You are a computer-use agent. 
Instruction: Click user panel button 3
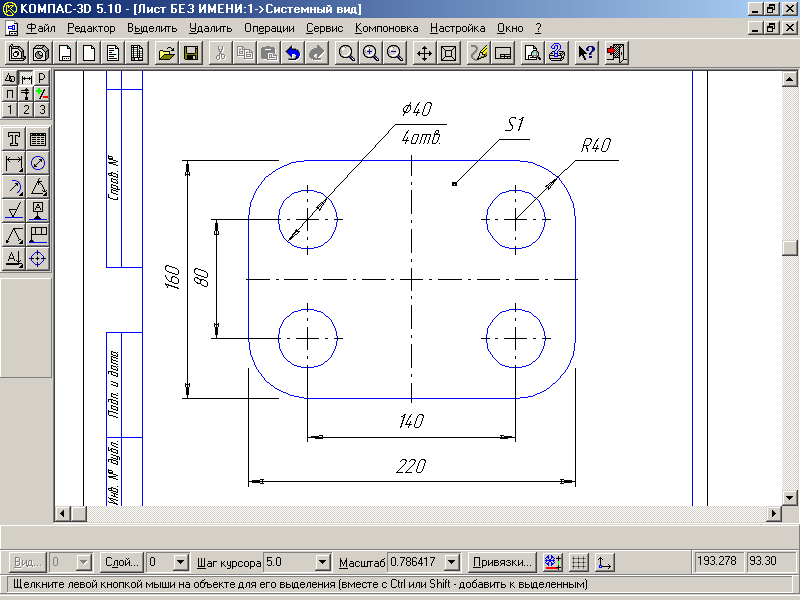[42, 110]
